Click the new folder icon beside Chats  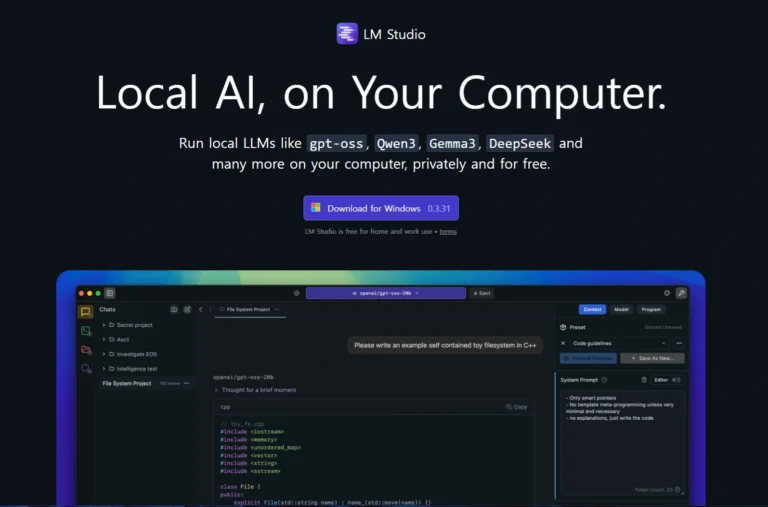(x=173, y=310)
